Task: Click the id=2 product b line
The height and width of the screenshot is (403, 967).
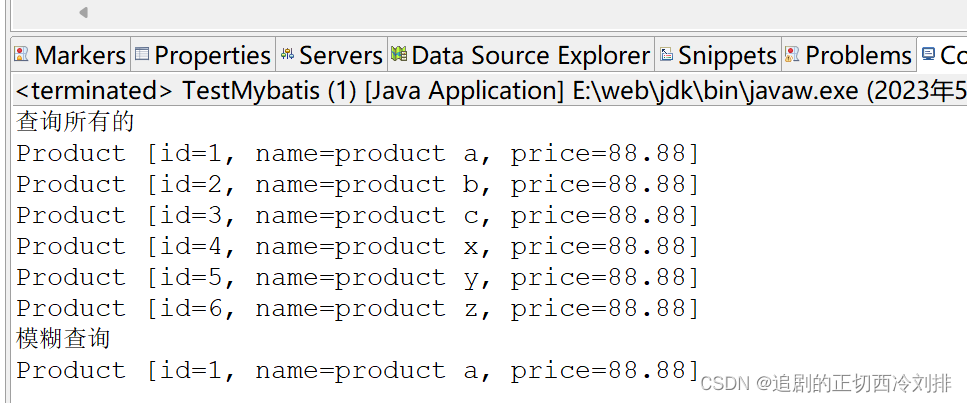Action: tap(358, 184)
